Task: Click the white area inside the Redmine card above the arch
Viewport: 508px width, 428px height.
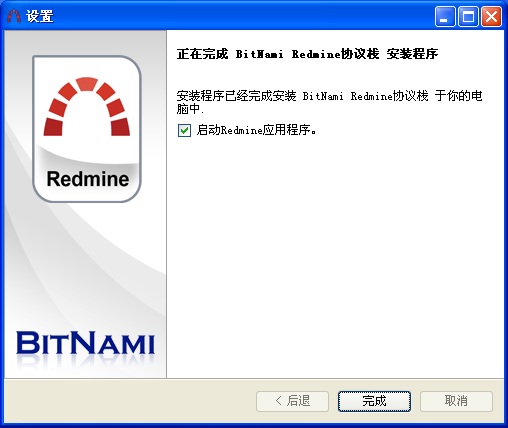Action: coord(87,67)
